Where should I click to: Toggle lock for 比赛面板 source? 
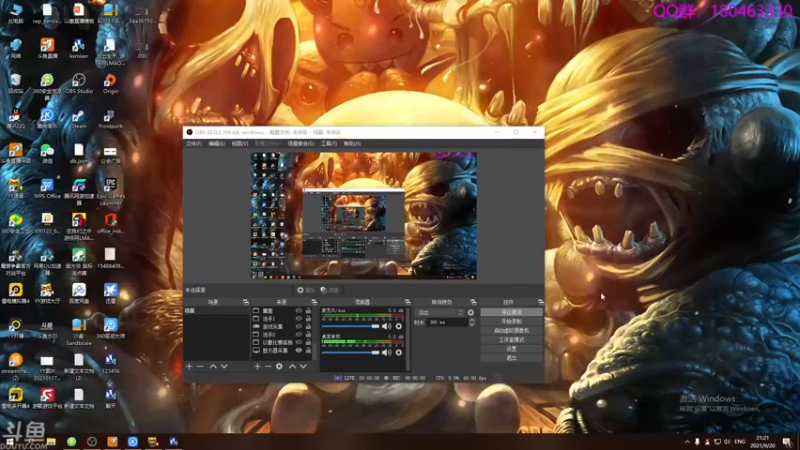pyautogui.click(x=308, y=342)
